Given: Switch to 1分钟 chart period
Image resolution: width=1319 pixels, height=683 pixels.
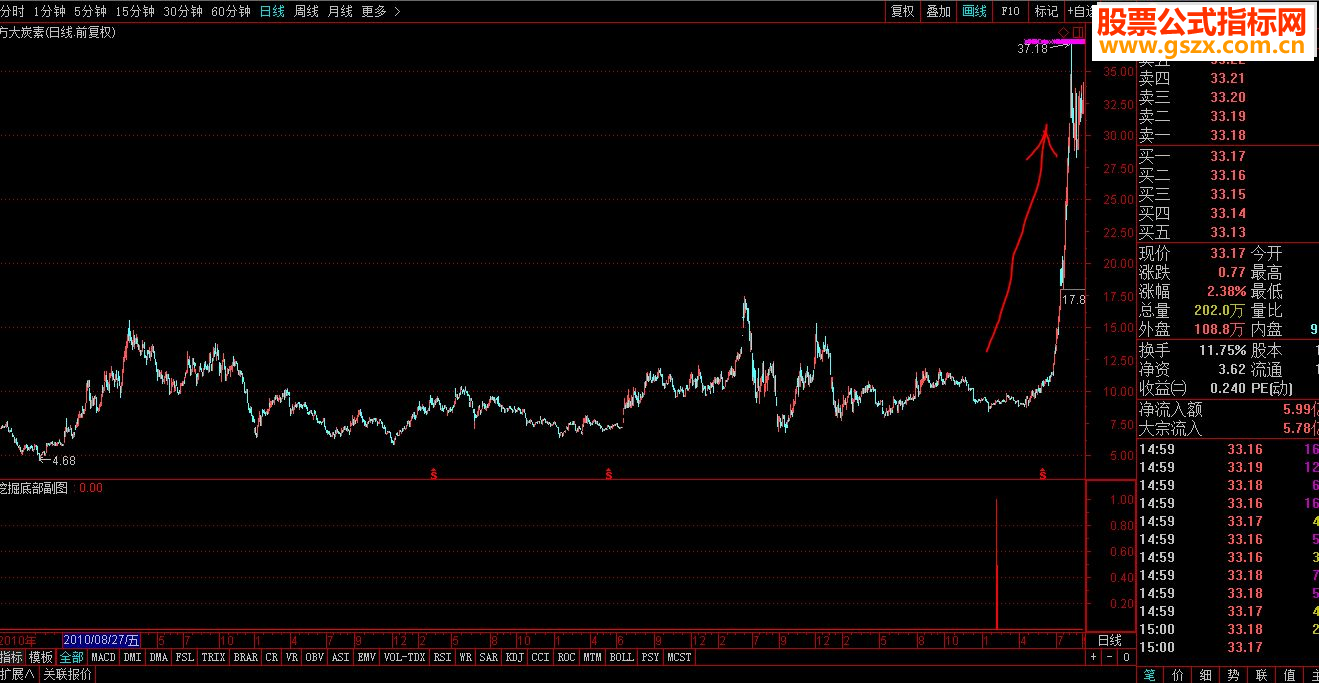Looking at the screenshot, I should [x=50, y=11].
